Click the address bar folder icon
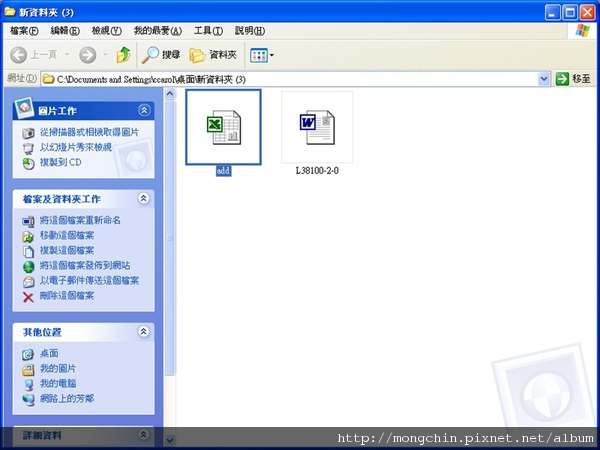Viewport: 600px width, 450px height. click(48, 79)
